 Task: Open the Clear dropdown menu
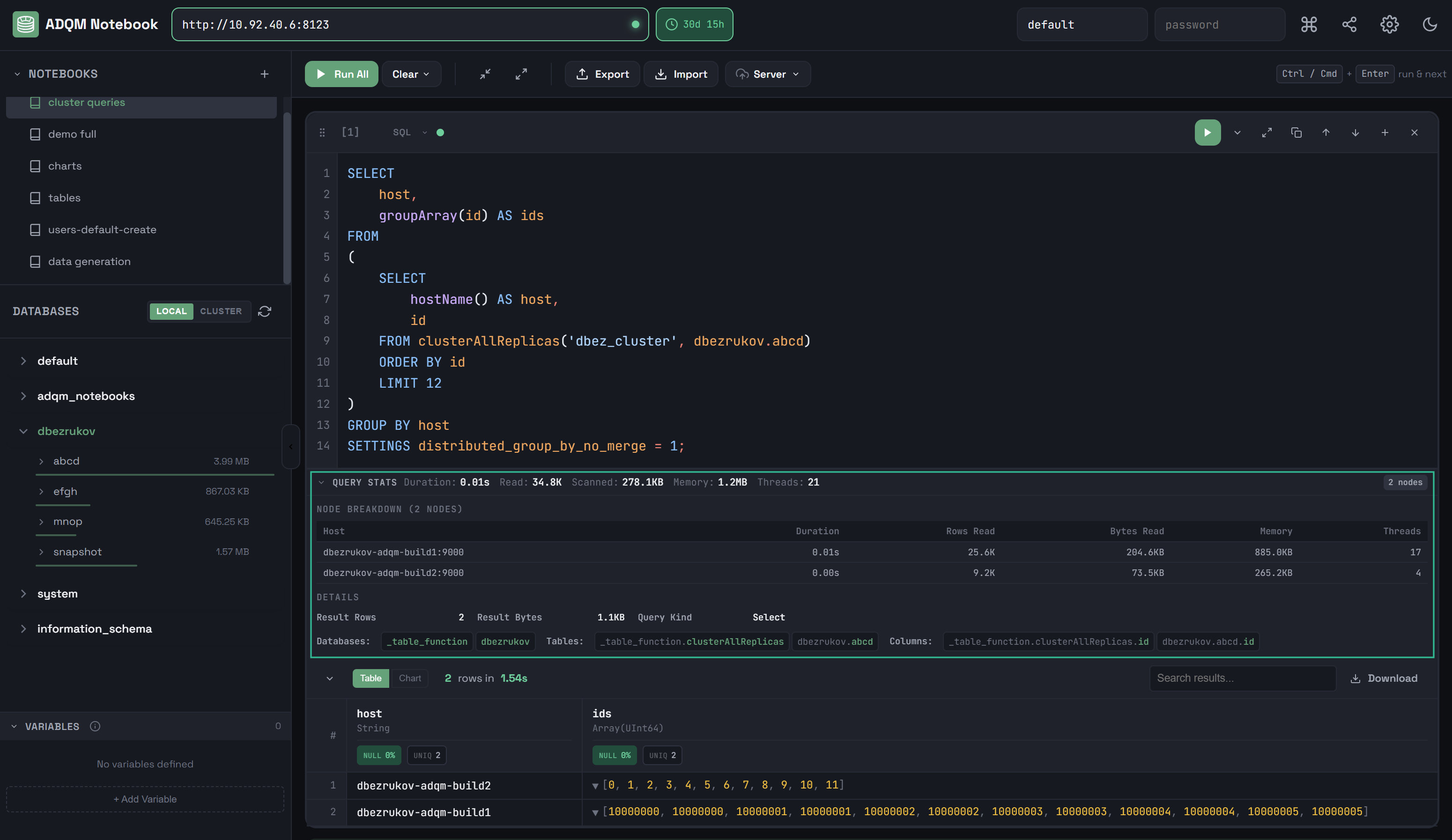[x=411, y=74]
